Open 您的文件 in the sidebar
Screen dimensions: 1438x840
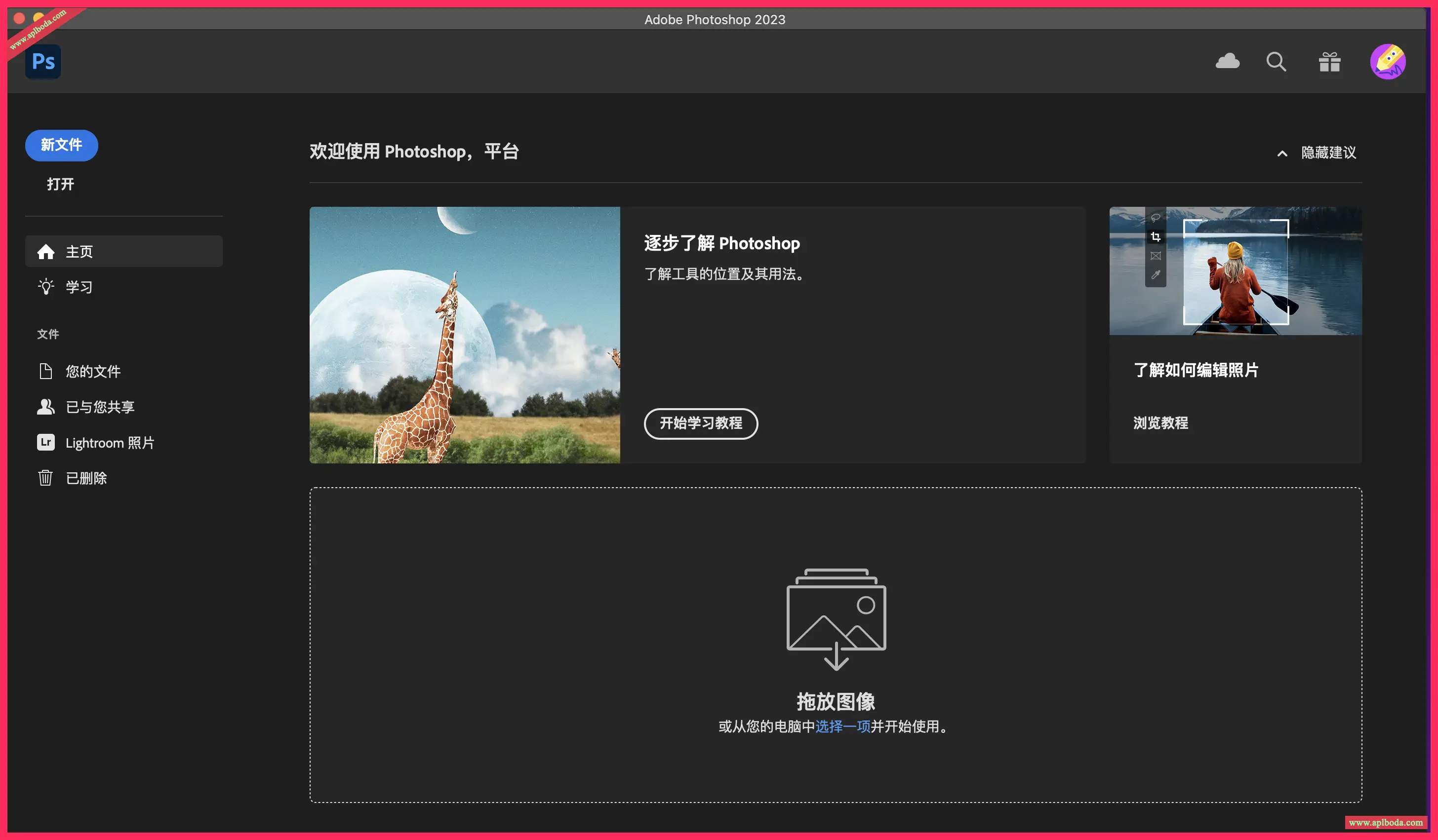click(124, 371)
